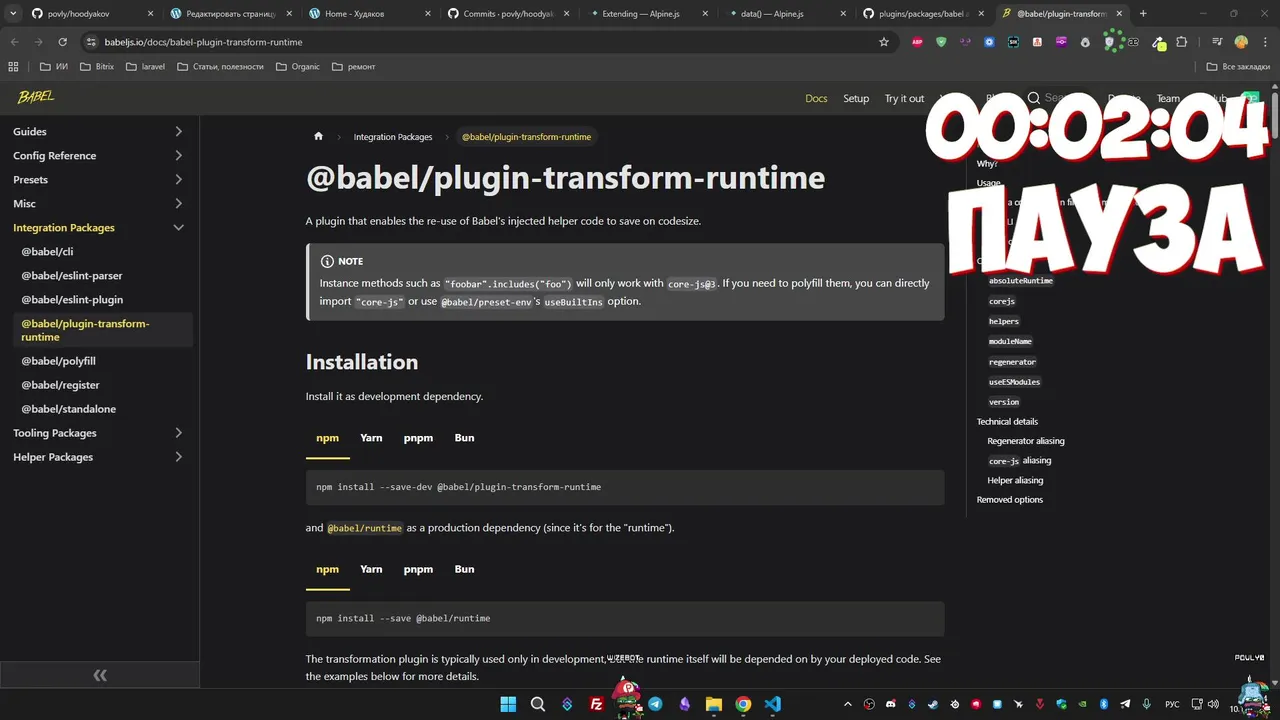Viewport: 1280px width, 720px height.
Task: Expand the Presets sidebar section
Action: pyautogui.click(x=178, y=179)
